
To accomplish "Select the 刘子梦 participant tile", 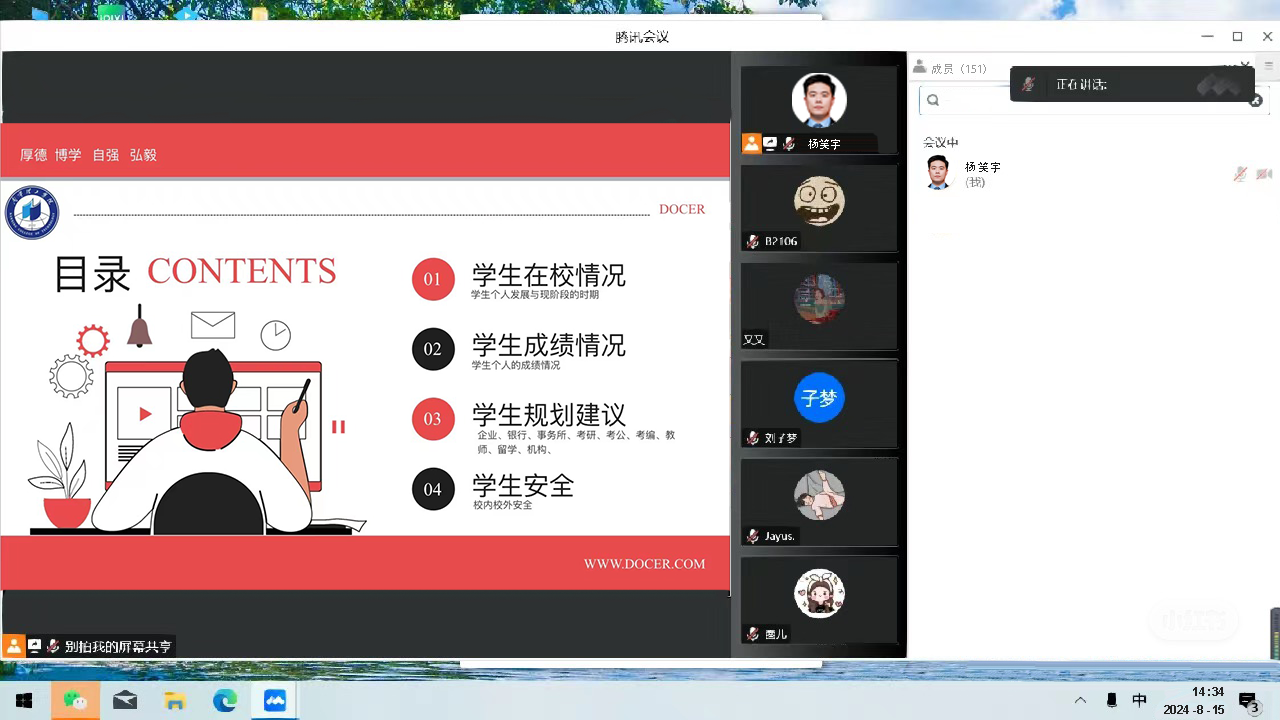I will point(819,402).
